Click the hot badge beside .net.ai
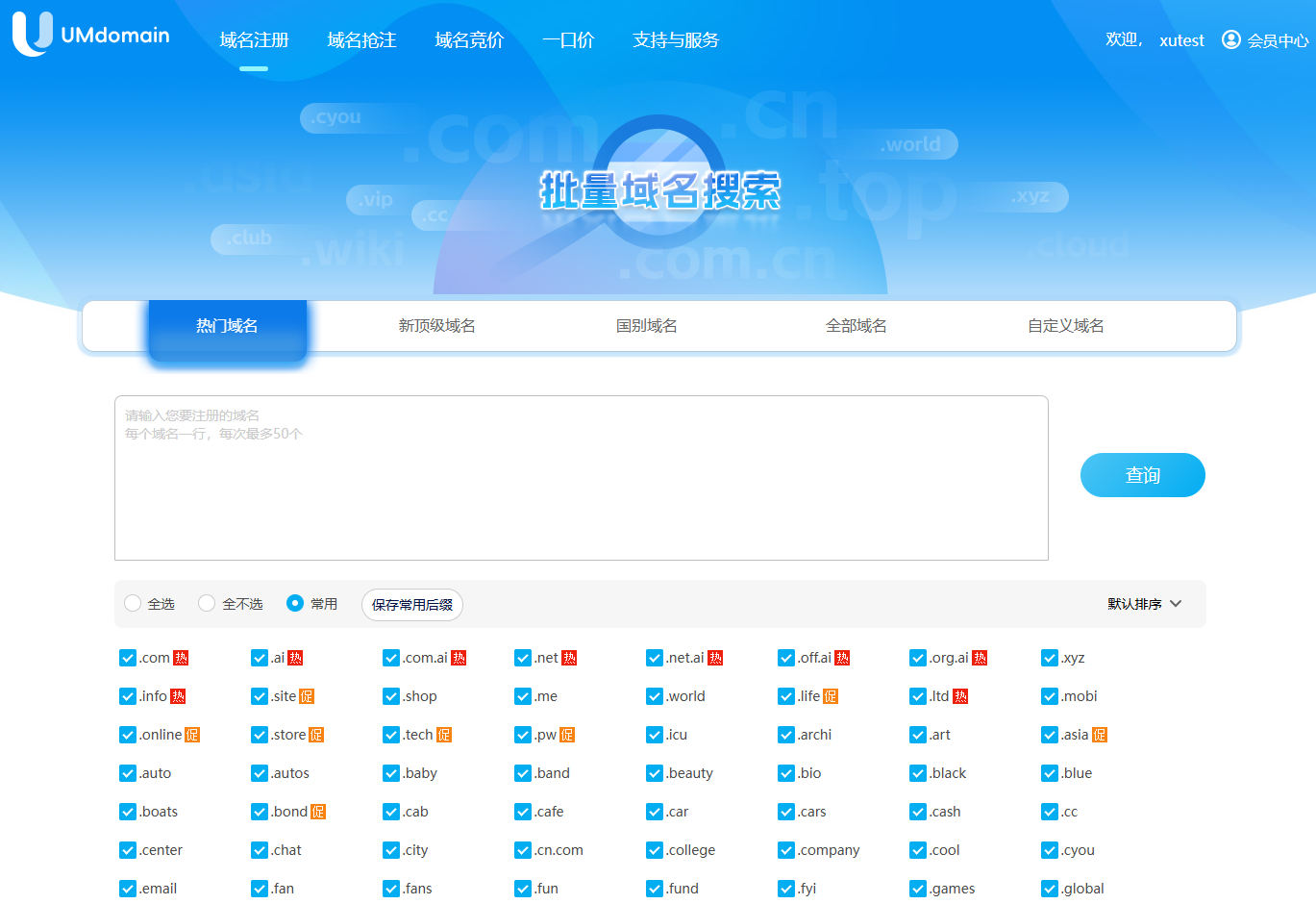Image resolution: width=1316 pixels, height=904 pixels. pos(715,658)
